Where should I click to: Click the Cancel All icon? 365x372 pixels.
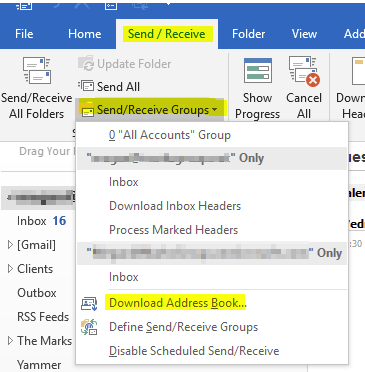click(x=304, y=71)
